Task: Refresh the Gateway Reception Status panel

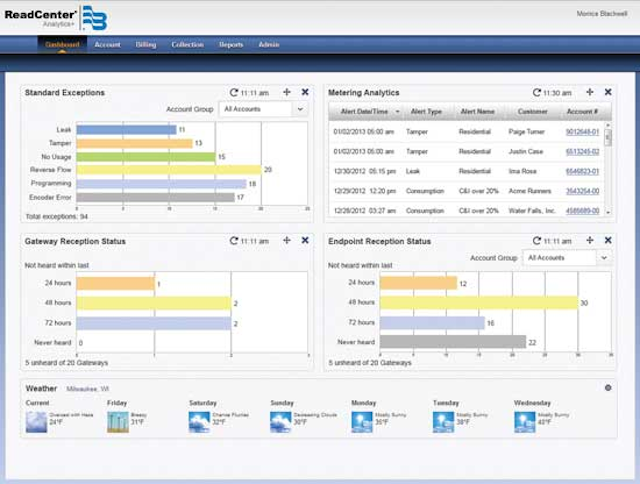Action: (x=233, y=241)
